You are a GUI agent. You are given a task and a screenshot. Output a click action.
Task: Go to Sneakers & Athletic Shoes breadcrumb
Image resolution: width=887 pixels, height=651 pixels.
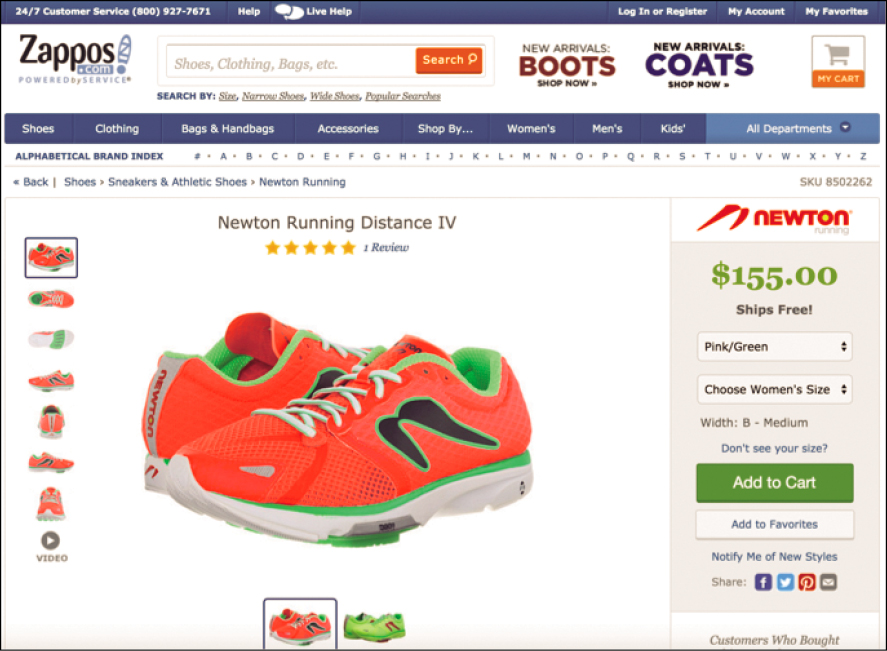[x=177, y=182]
